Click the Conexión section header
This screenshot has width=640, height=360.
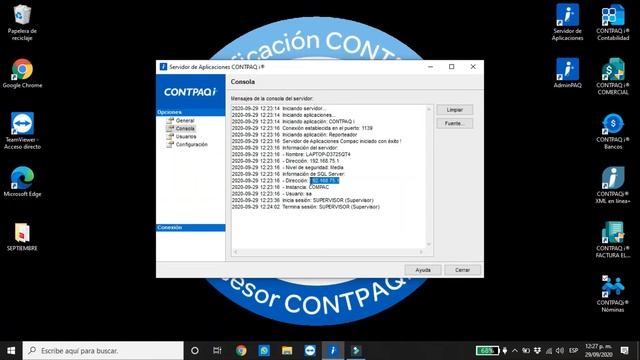pos(191,227)
